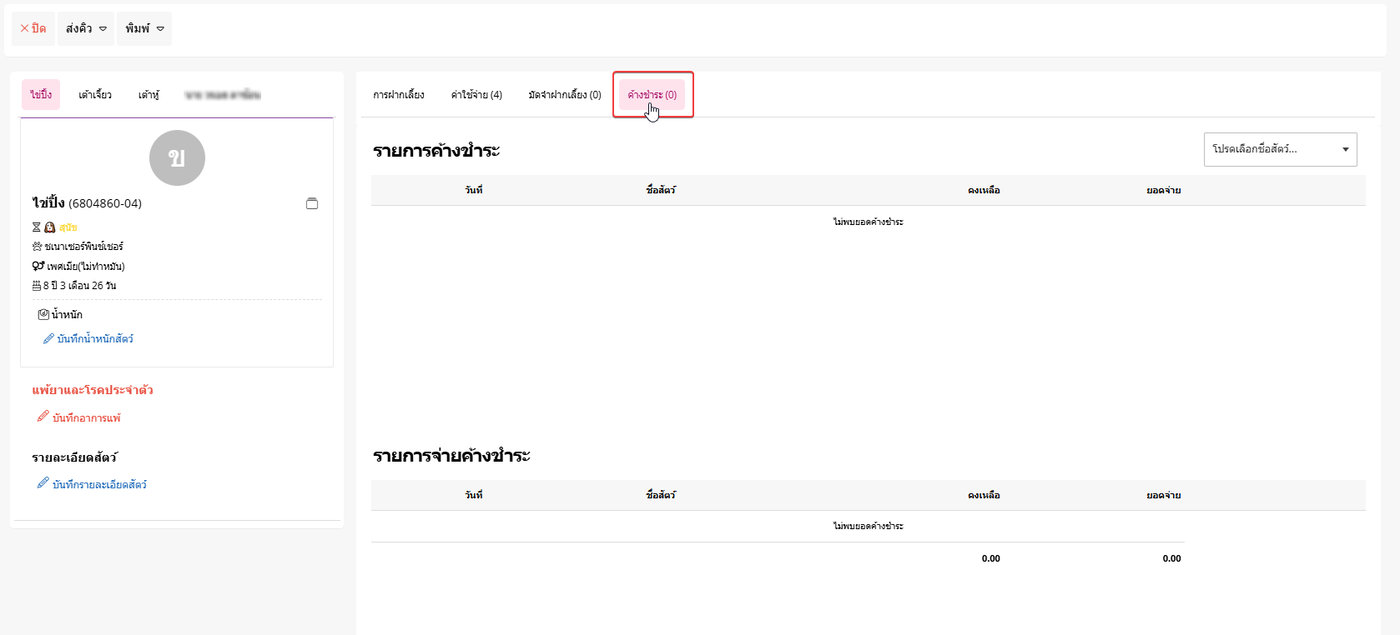Click the hourglass status icon
Image resolution: width=1400 pixels, height=635 pixels.
36,227
